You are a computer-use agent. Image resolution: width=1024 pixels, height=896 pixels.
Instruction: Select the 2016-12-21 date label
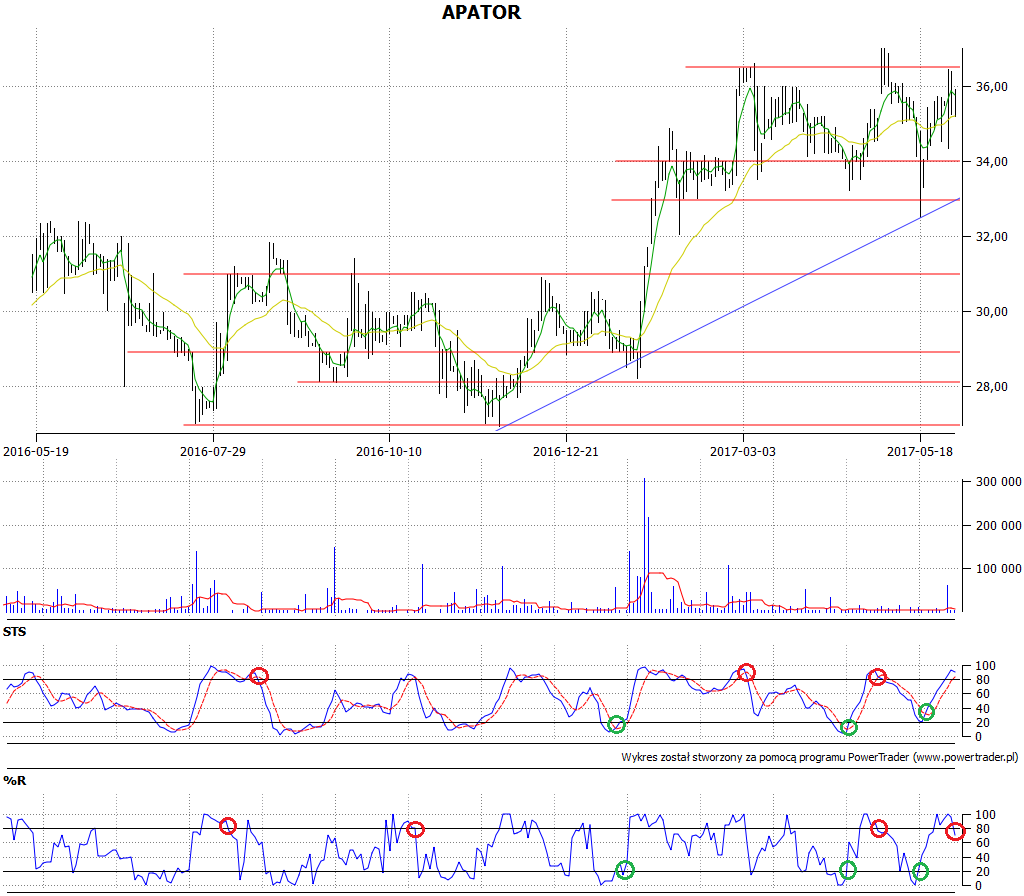point(566,451)
